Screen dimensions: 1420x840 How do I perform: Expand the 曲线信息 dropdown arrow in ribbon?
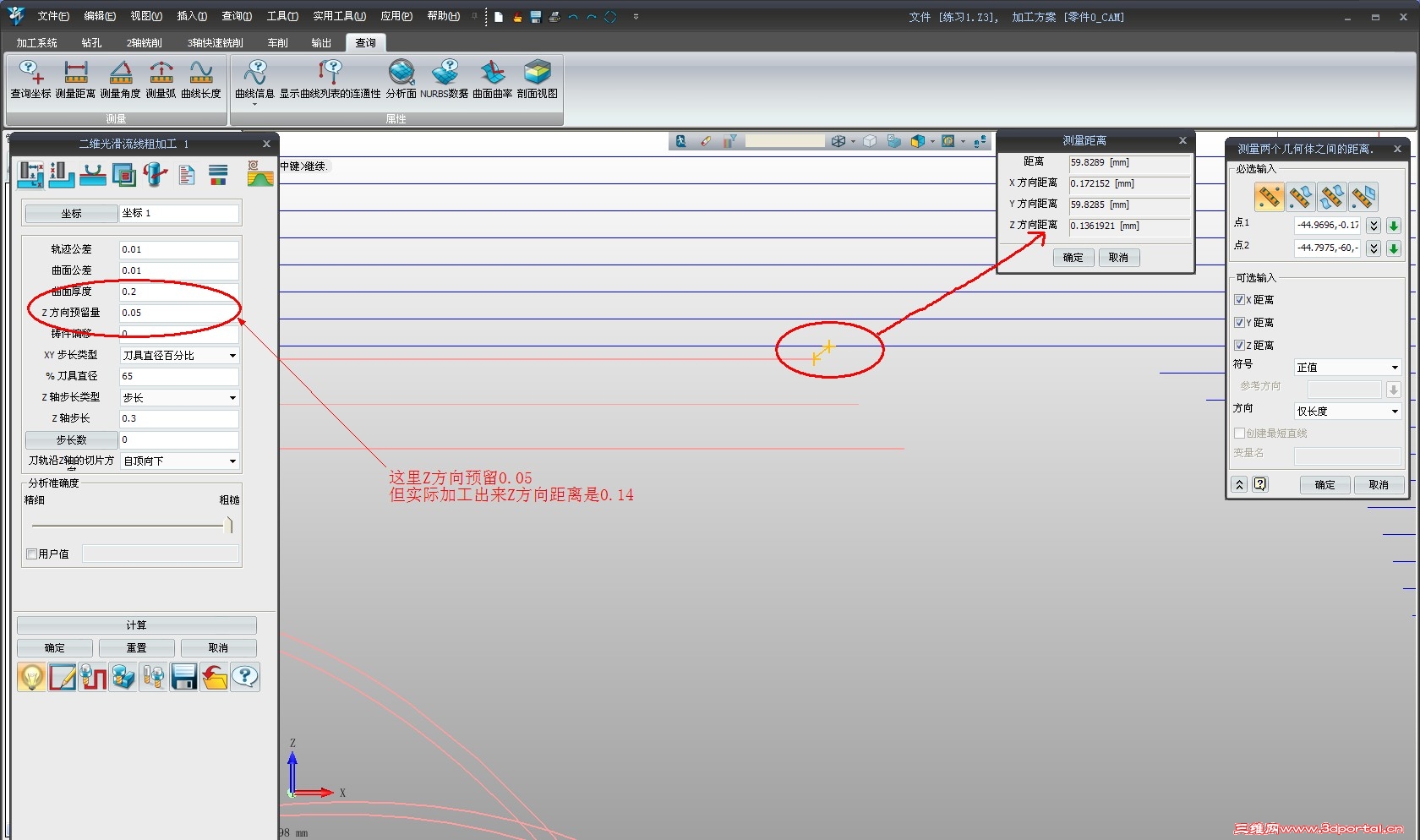pos(254,104)
